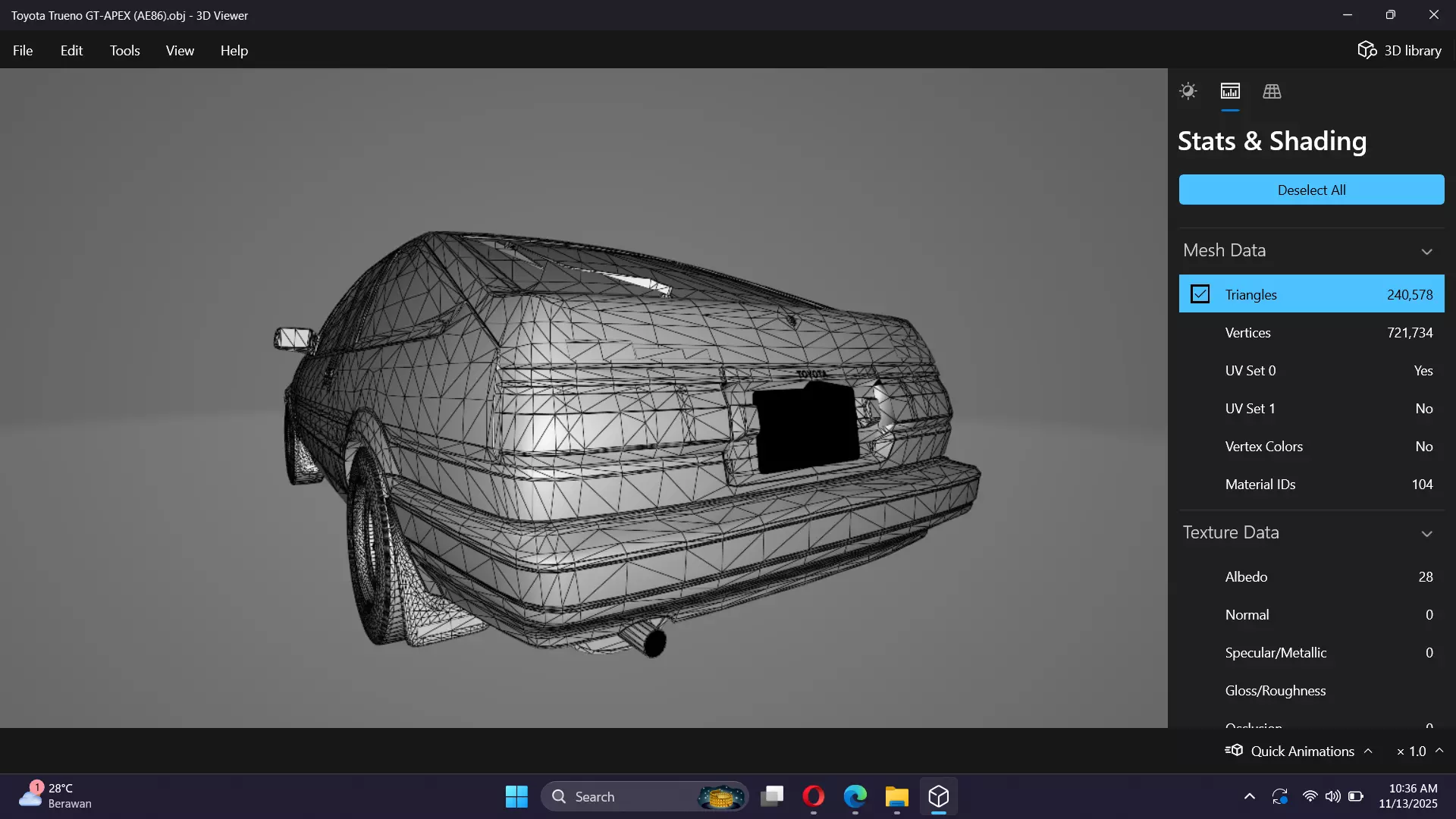
Task: Select the UV Set 0 row
Action: pyautogui.click(x=1311, y=370)
